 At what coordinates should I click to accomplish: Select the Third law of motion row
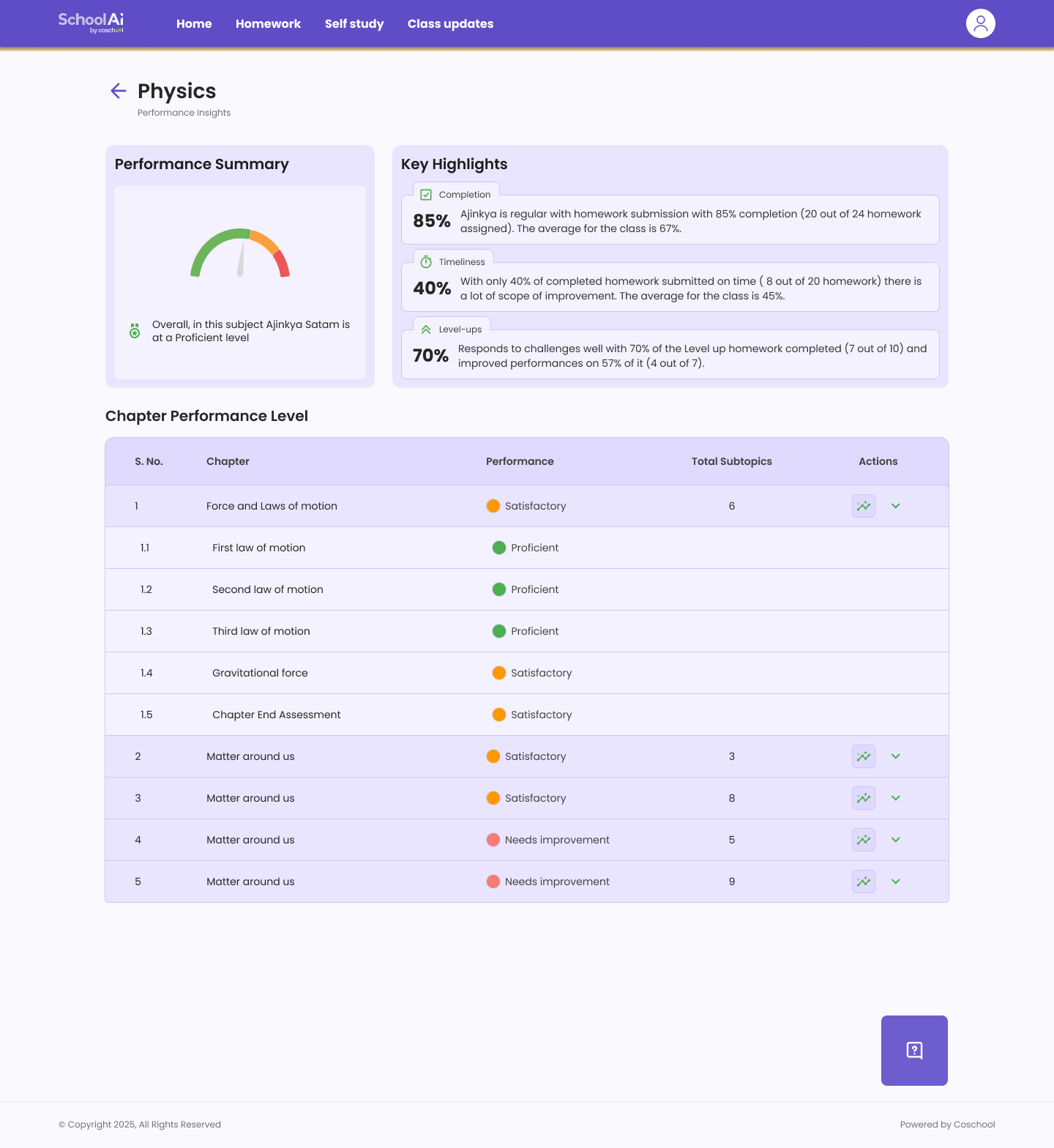(x=527, y=631)
